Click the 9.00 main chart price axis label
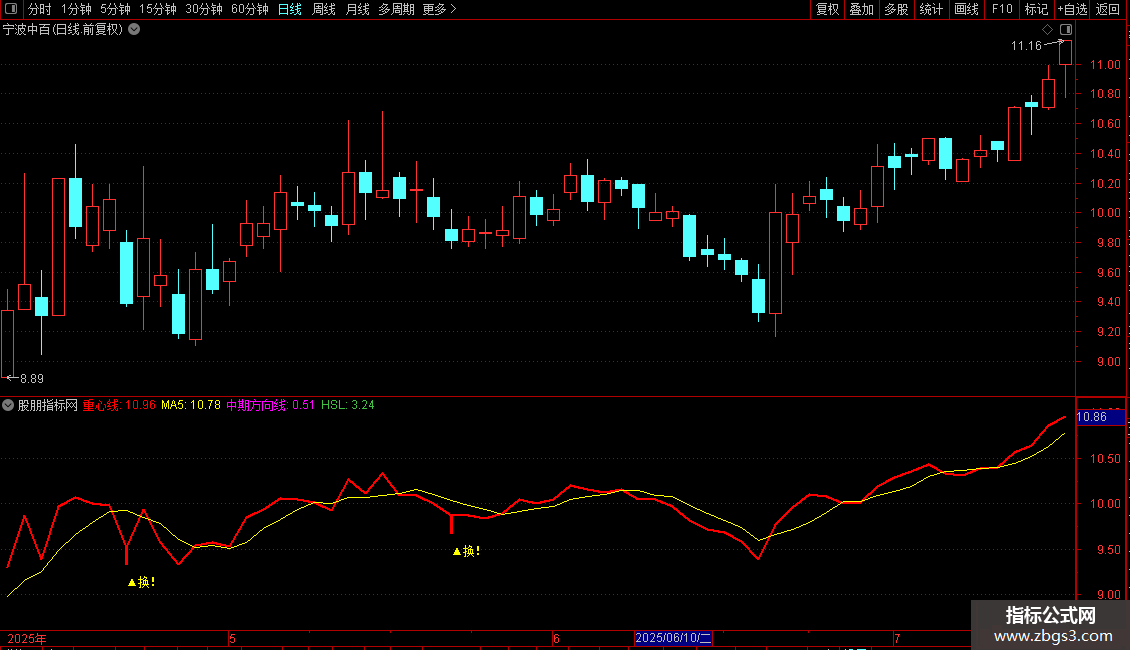The image size is (1130, 650). (x=1108, y=362)
